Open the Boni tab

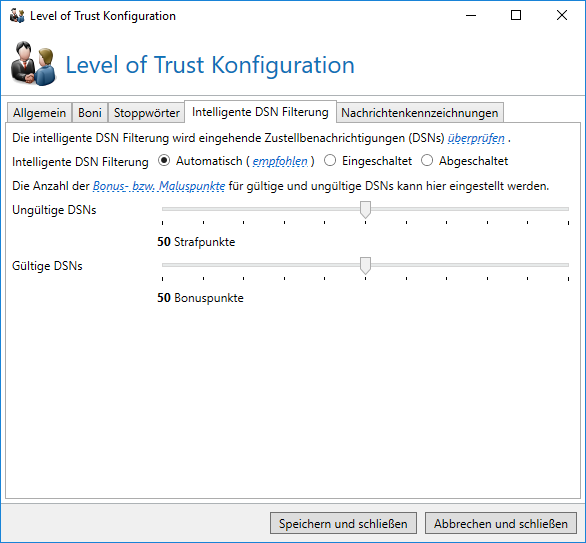90,112
